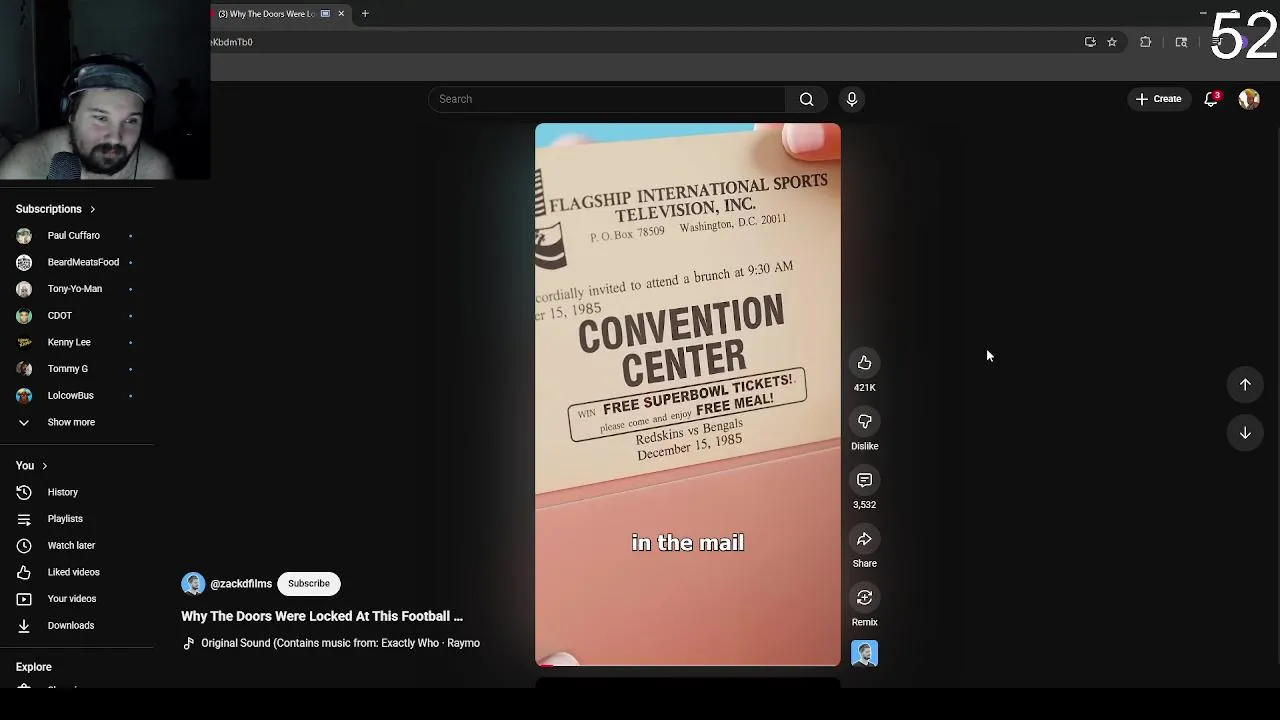The width and height of the screenshot is (1280, 720).
Task: Open You section chevron
Action: click(44, 466)
